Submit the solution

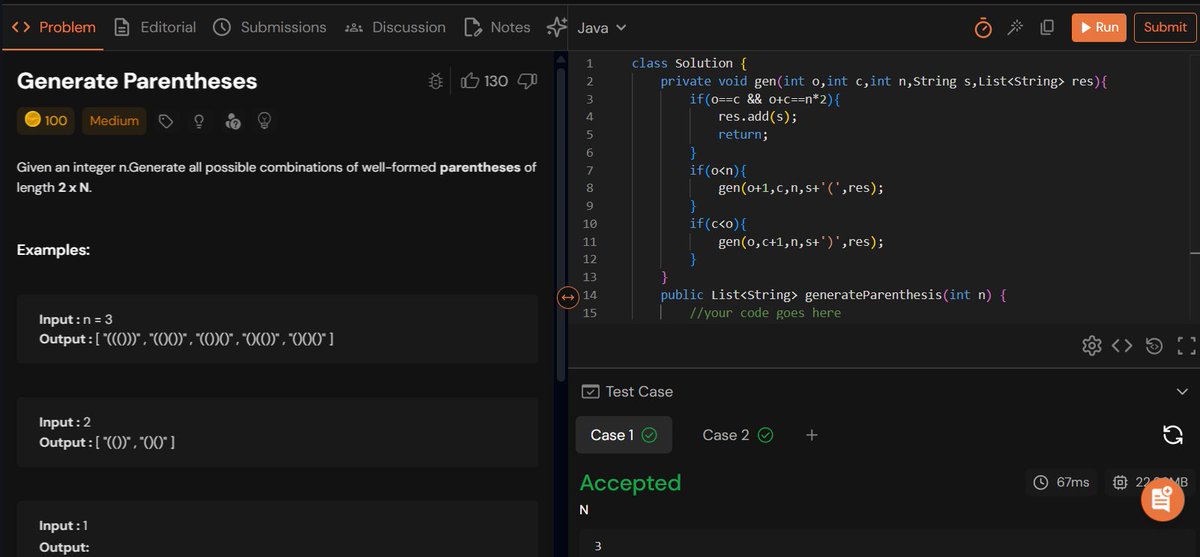coord(1165,27)
